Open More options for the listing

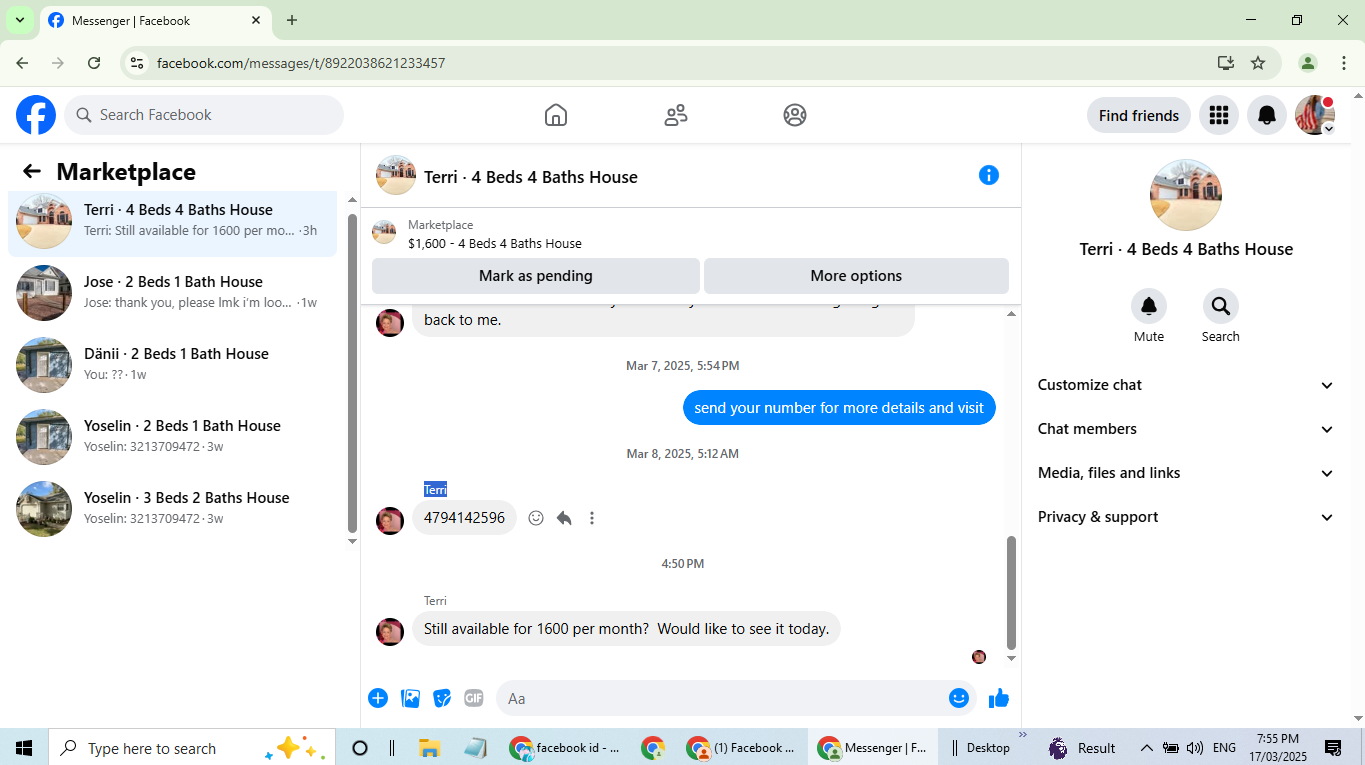click(x=856, y=276)
